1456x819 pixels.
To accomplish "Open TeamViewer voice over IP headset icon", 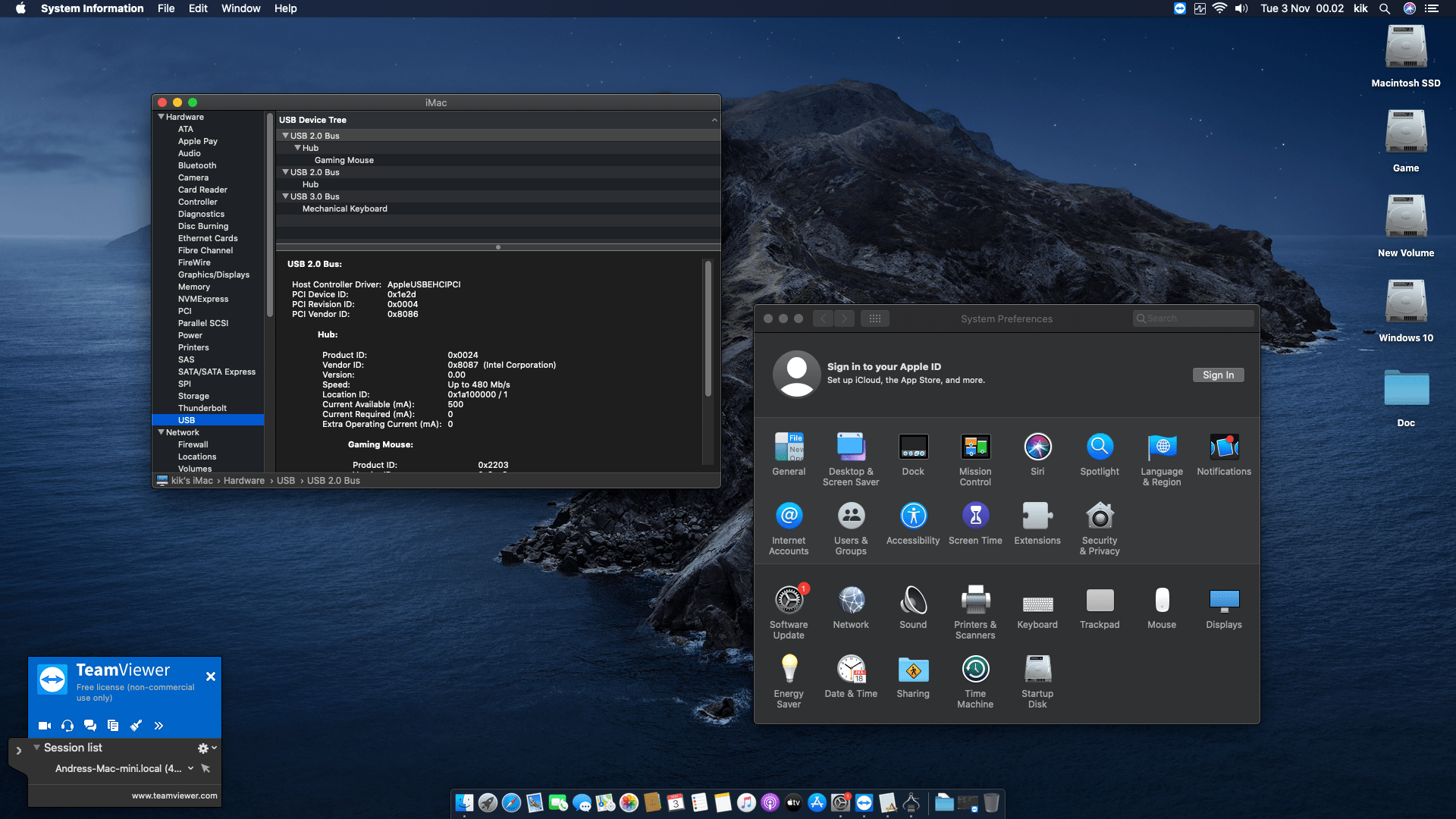I will pos(67,726).
